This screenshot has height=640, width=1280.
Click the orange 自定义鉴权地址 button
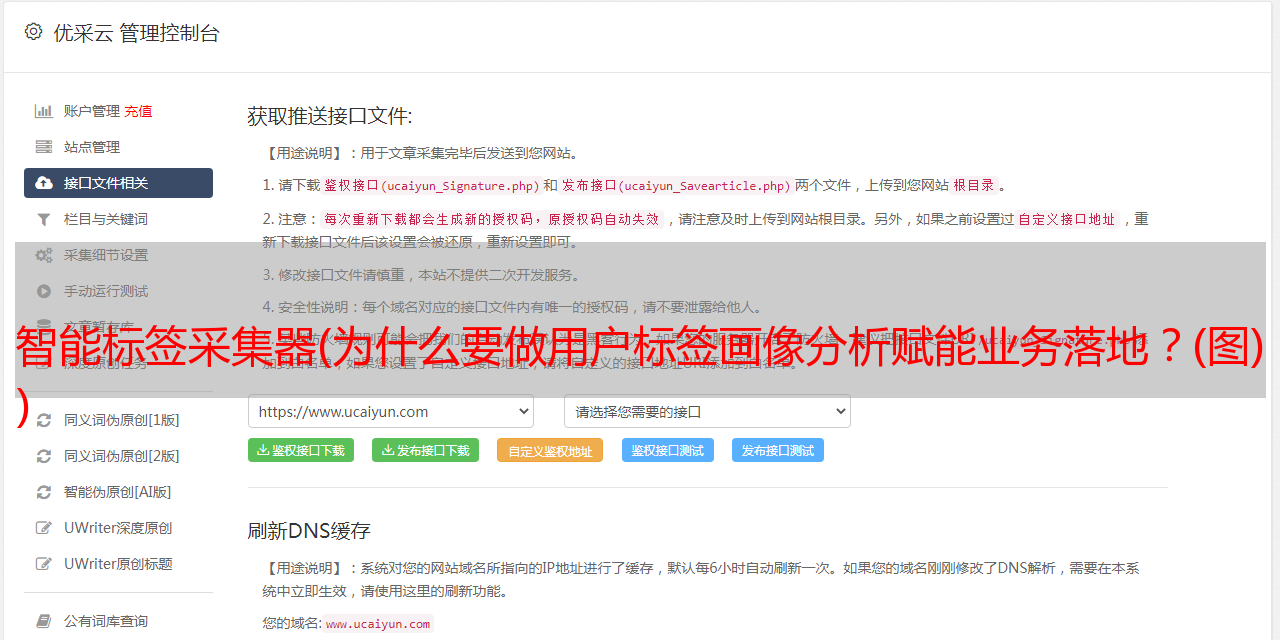[550, 450]
